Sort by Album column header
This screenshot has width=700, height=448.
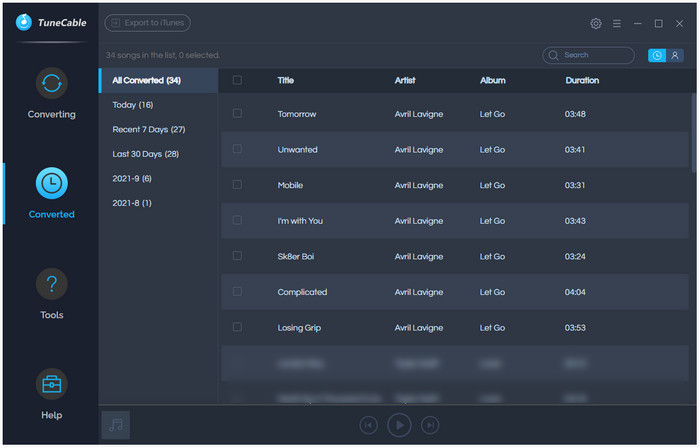pyautogui.click(x=493, y=80)
